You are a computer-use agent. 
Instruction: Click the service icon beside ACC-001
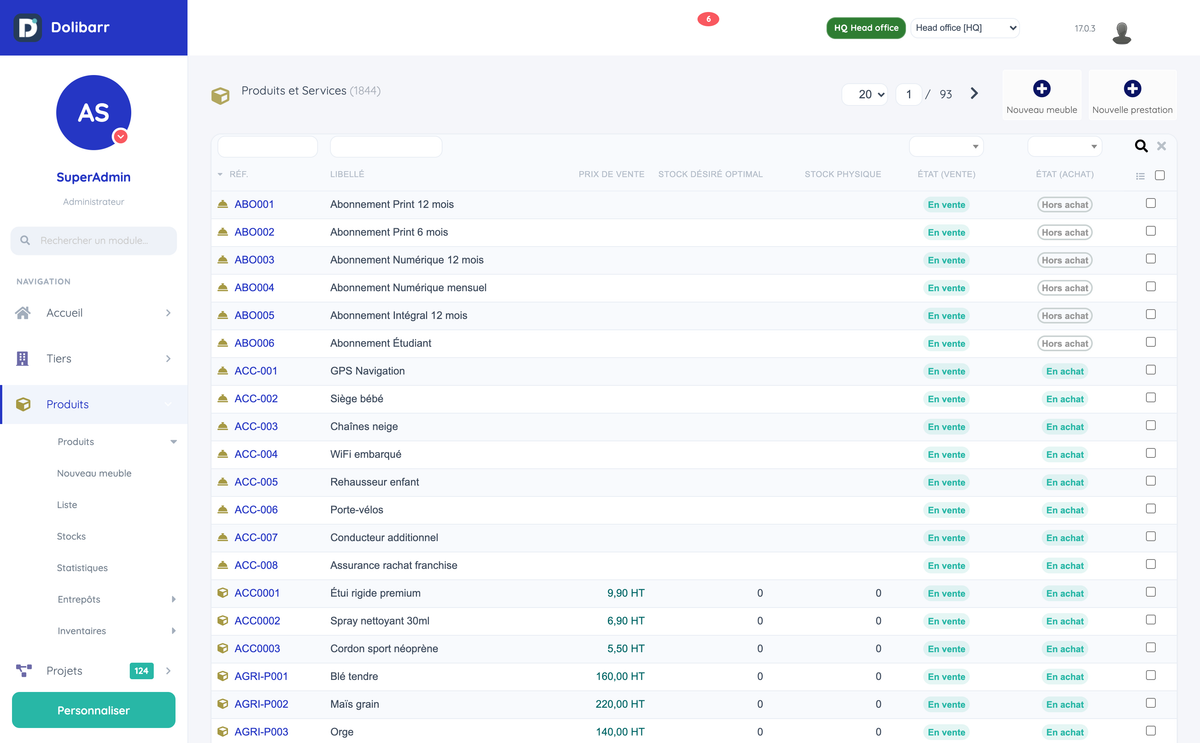pyautogui.click(x=223, y=371)
